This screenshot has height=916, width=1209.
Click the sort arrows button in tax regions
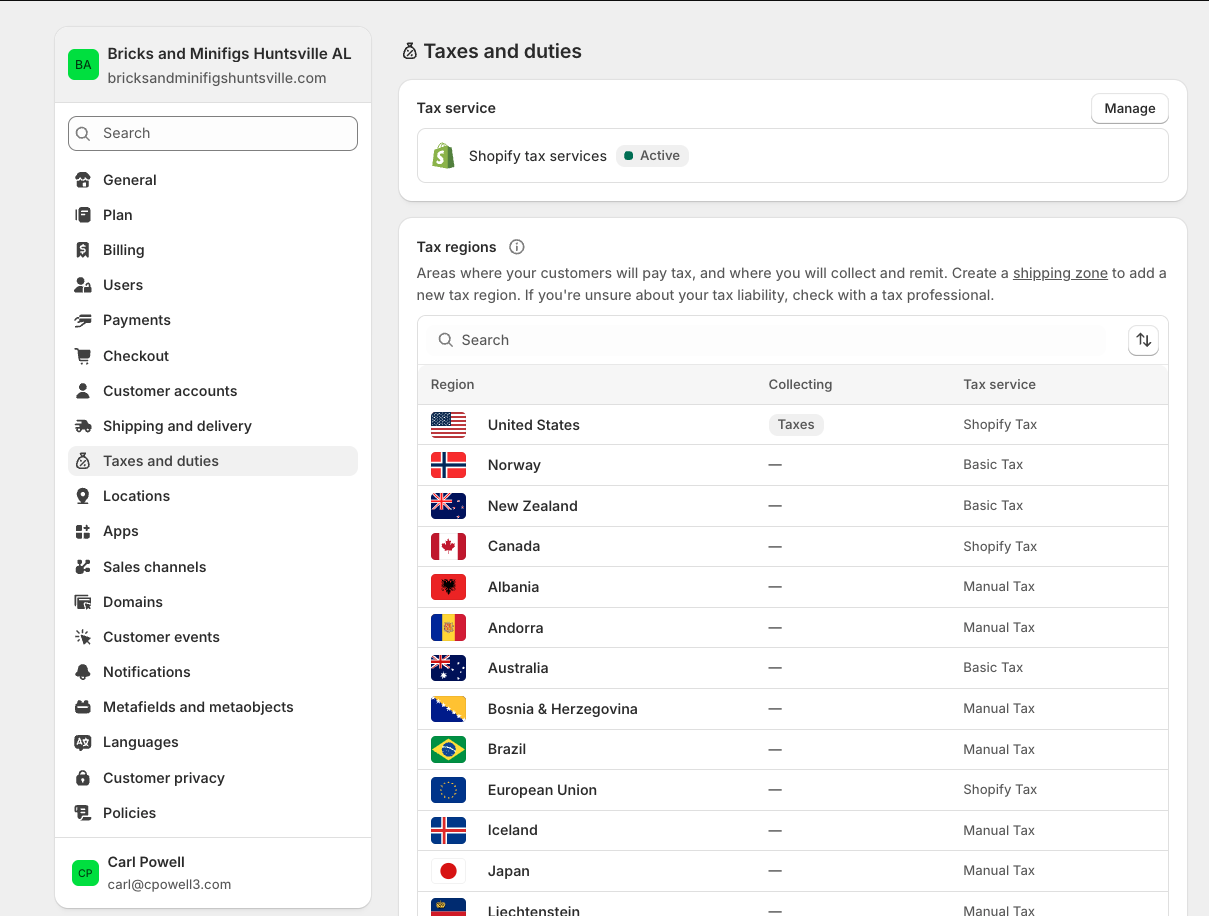tap(1143, 340)
